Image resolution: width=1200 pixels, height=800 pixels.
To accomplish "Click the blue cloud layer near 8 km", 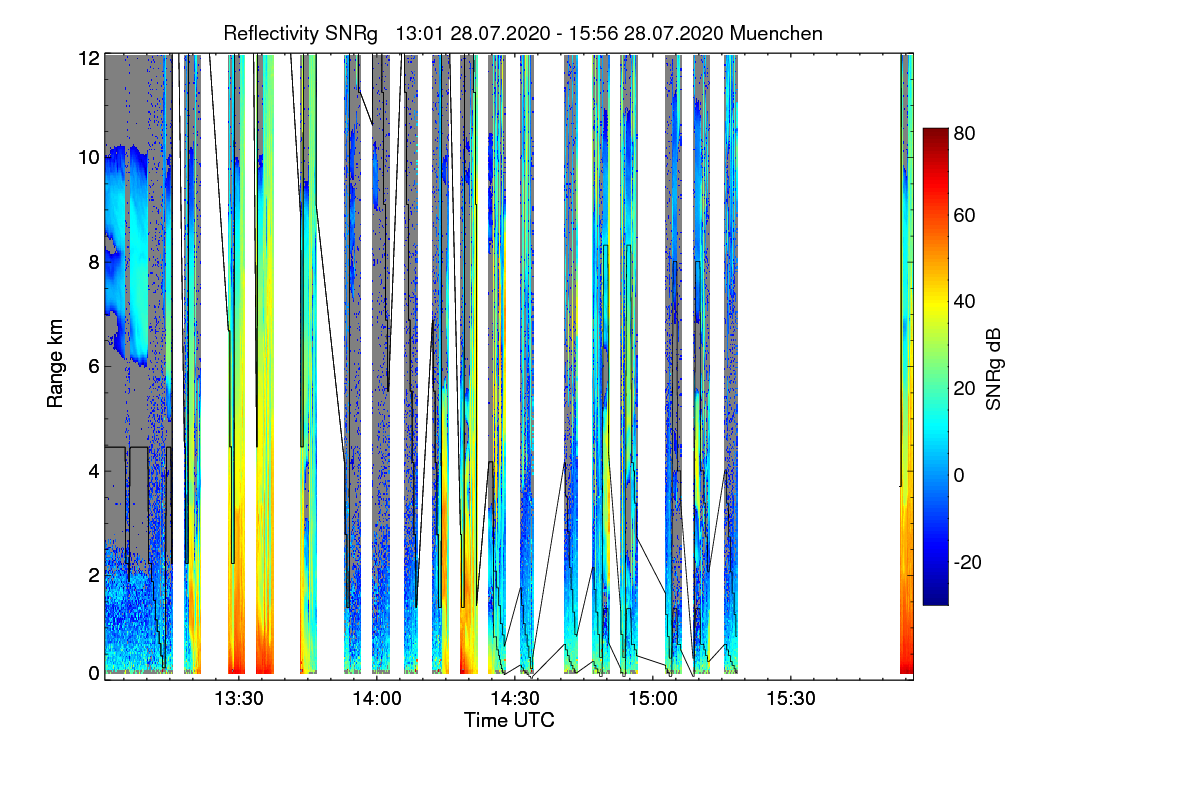I will point(127,255).
